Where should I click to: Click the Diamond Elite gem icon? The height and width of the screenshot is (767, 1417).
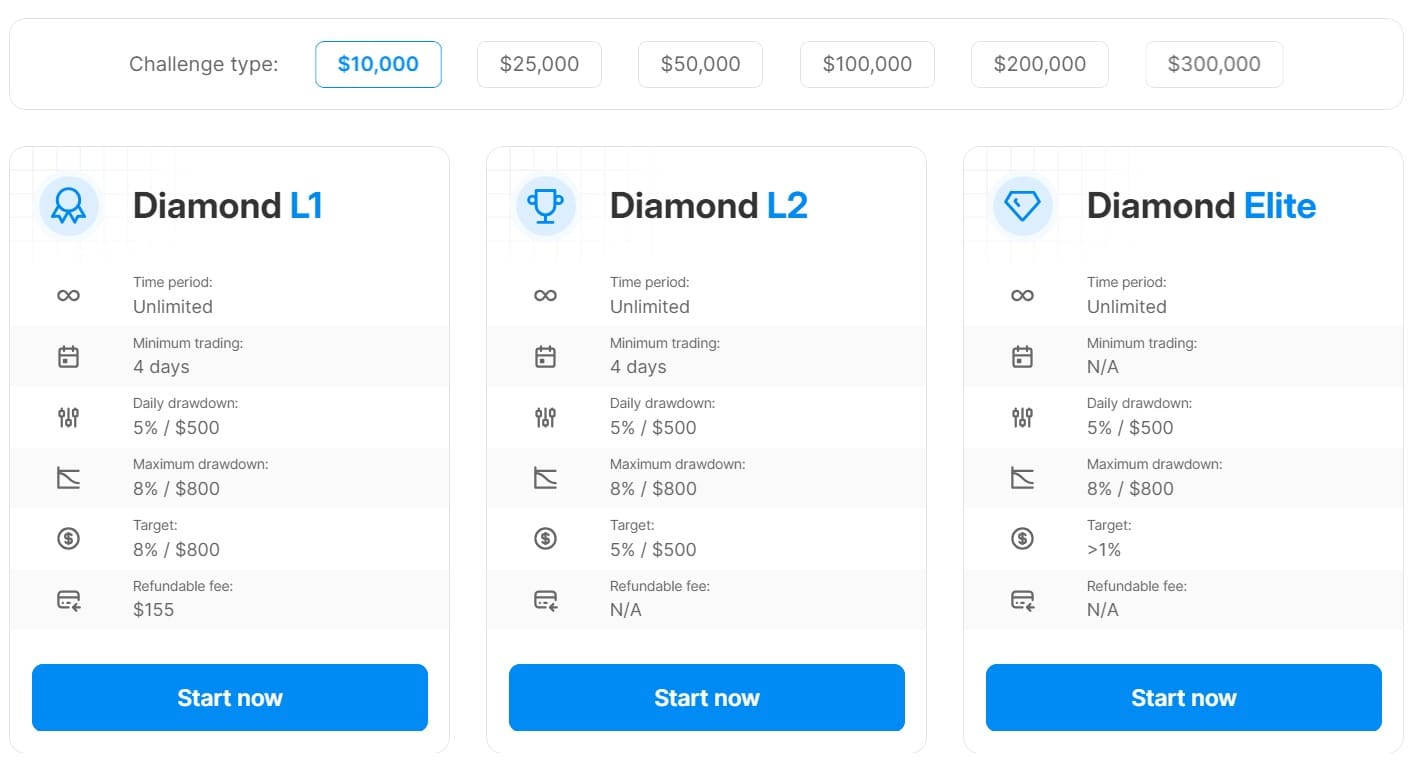1022,206
